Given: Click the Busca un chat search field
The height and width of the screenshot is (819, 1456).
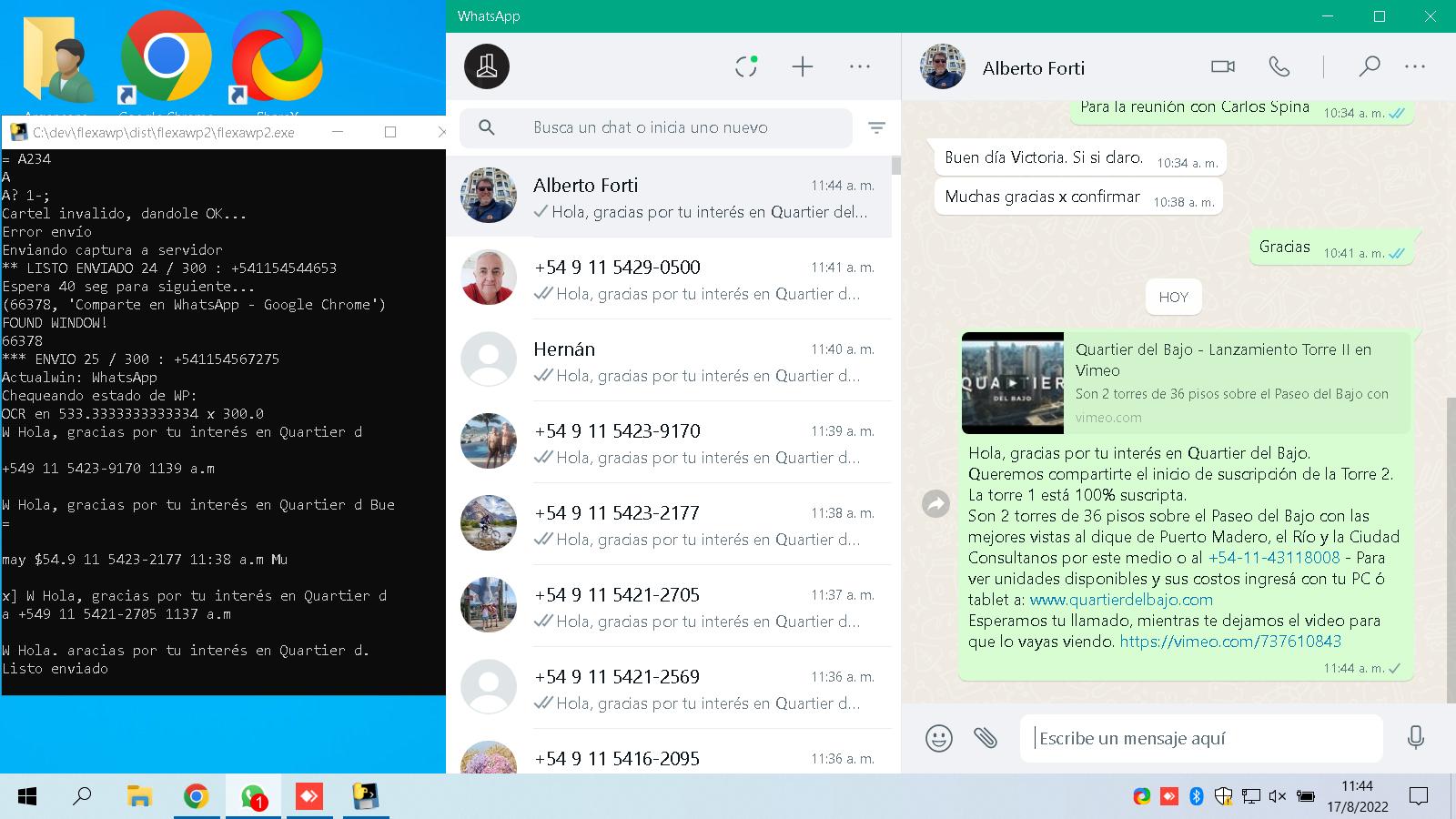Looking at the screenshot, I should click(x=656, y=128).
